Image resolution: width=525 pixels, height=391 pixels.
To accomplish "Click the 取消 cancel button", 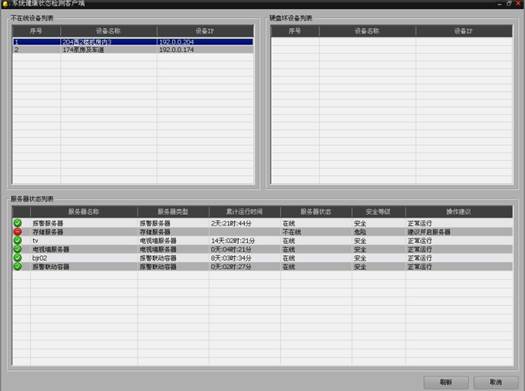I will (x=496, y=382).
